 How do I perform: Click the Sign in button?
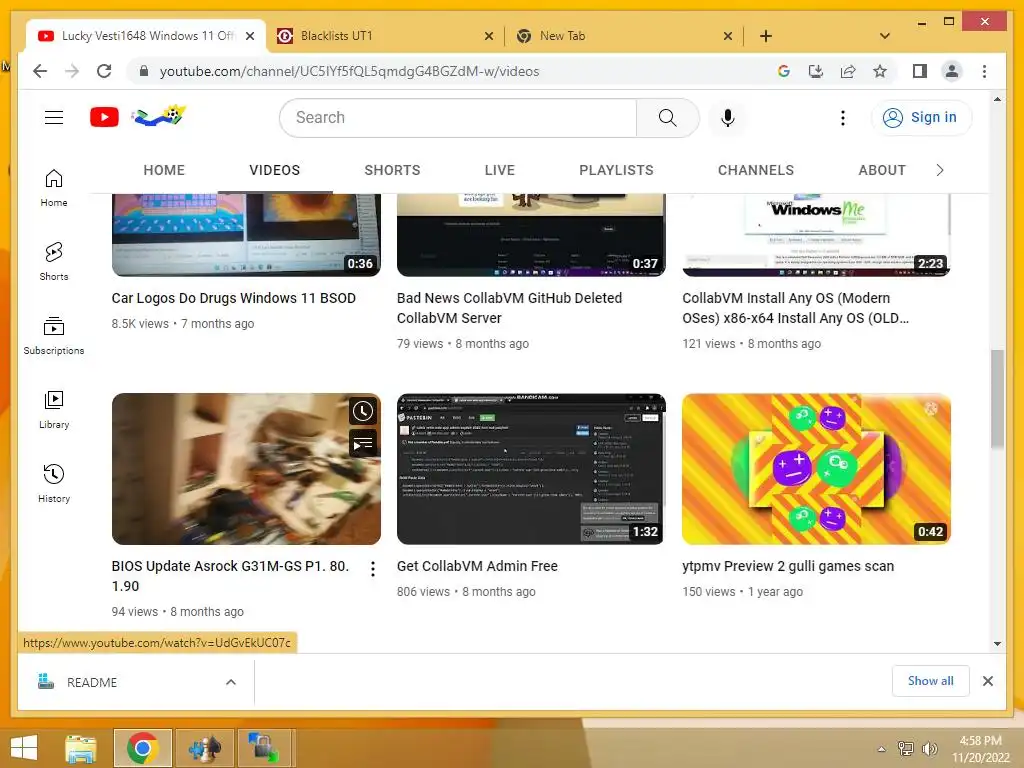(921, 118)
